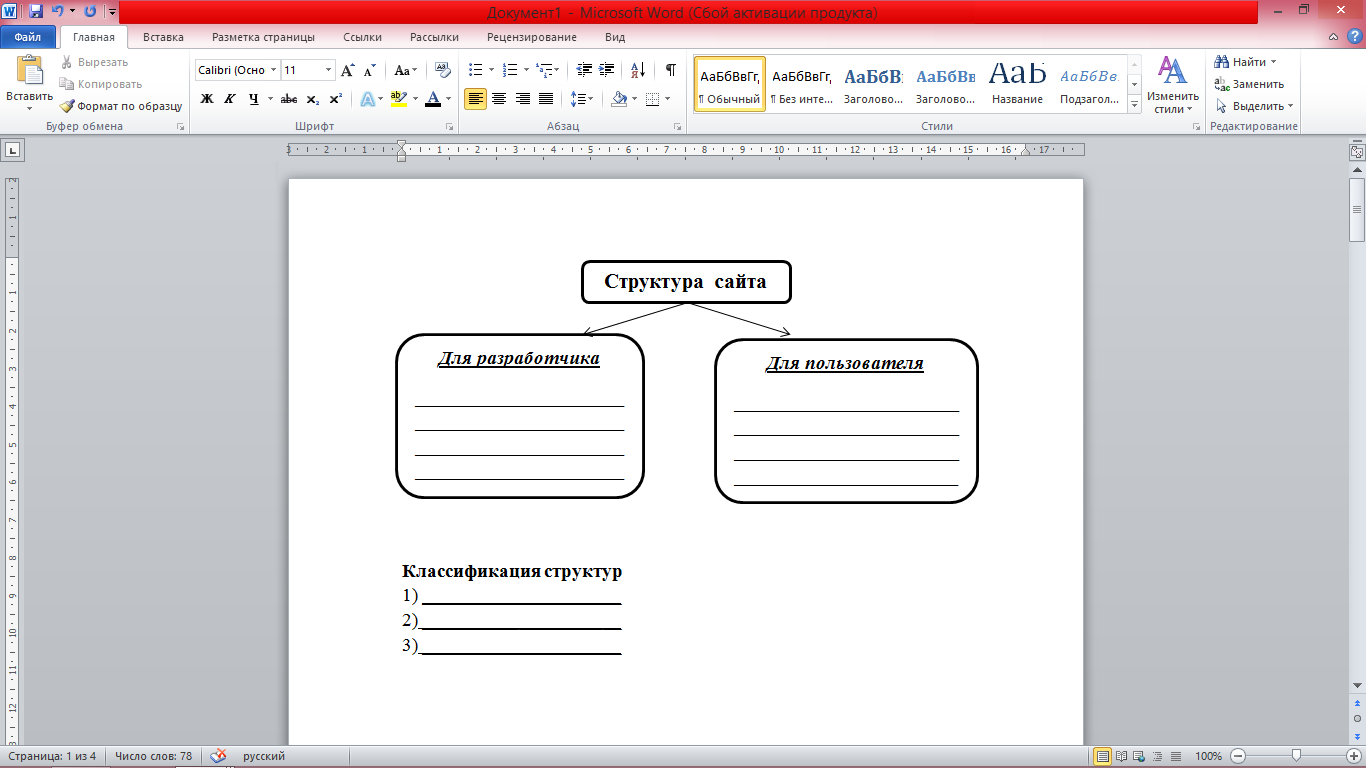This screenshot has width=1366, height=768.
Task: Expand the styles gallery More button
Action: click(x=1135, y=104)
